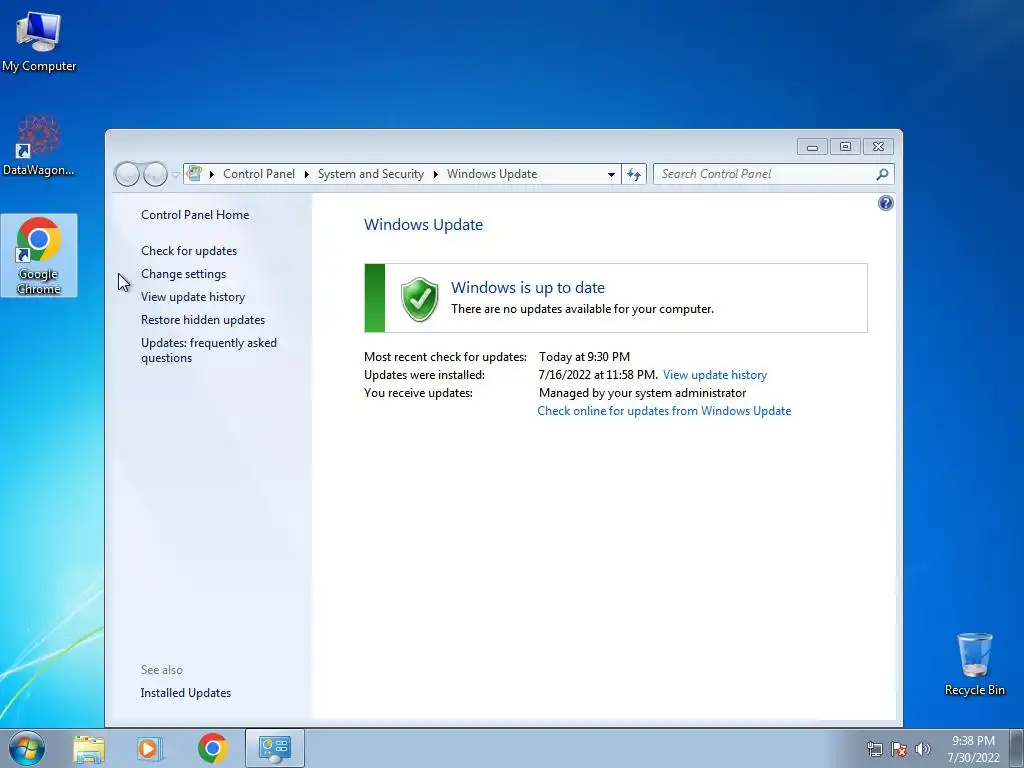Maximize the Windows Update window
Screen dimensions: 1024x768
click(845, 147)
